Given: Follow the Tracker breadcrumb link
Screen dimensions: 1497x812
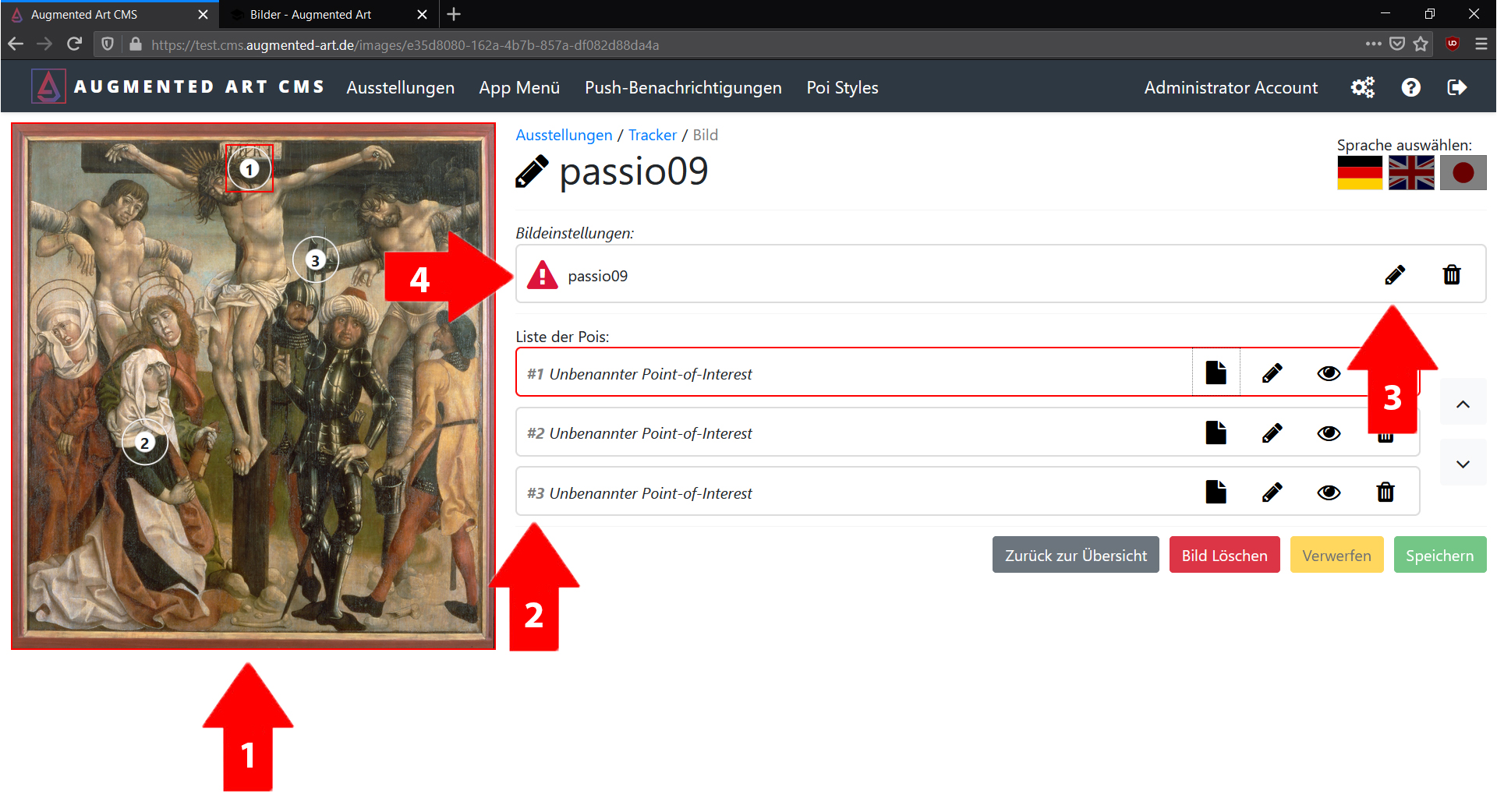Looking at the screenshot, I should (x=653, y=135).
